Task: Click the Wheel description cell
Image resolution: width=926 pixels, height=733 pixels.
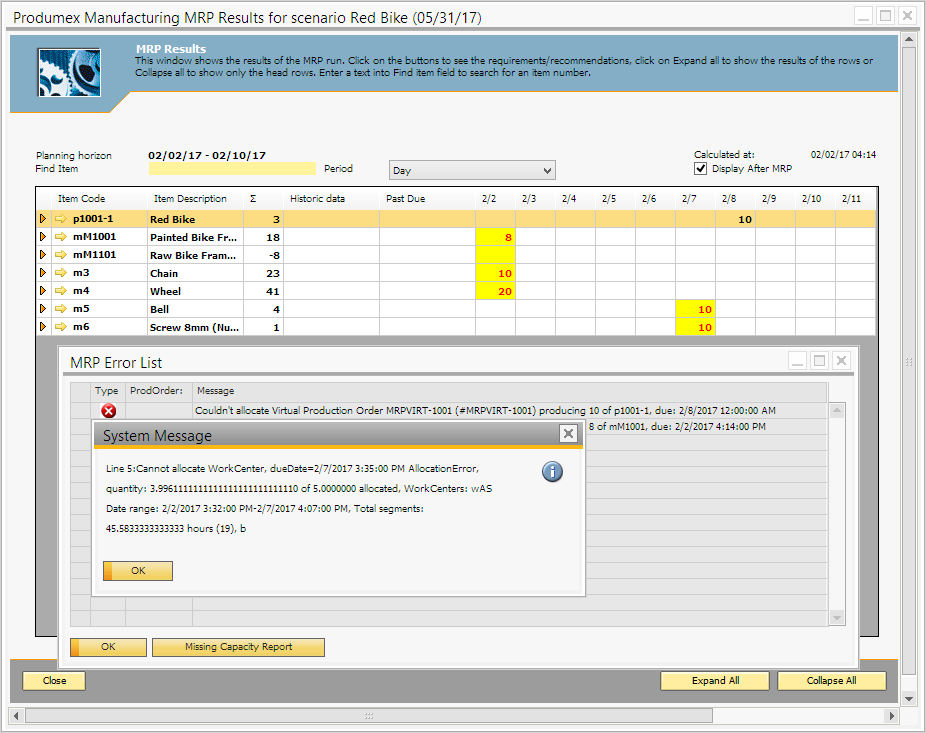Action: 195,291
